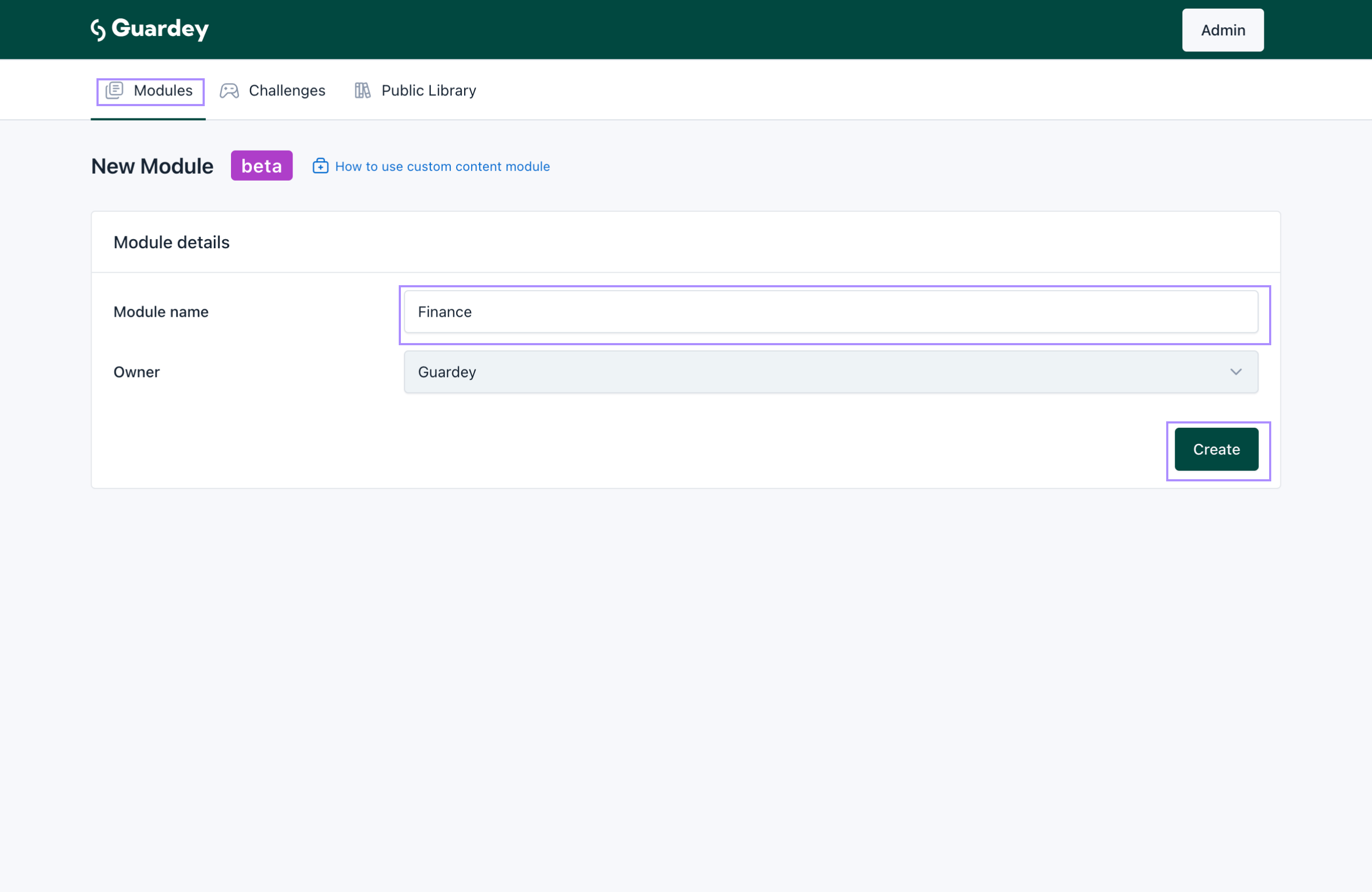Click the Challenges gamepad icon
The image size is (1372, 892).
pyautogui.click(x=229, y=91)
